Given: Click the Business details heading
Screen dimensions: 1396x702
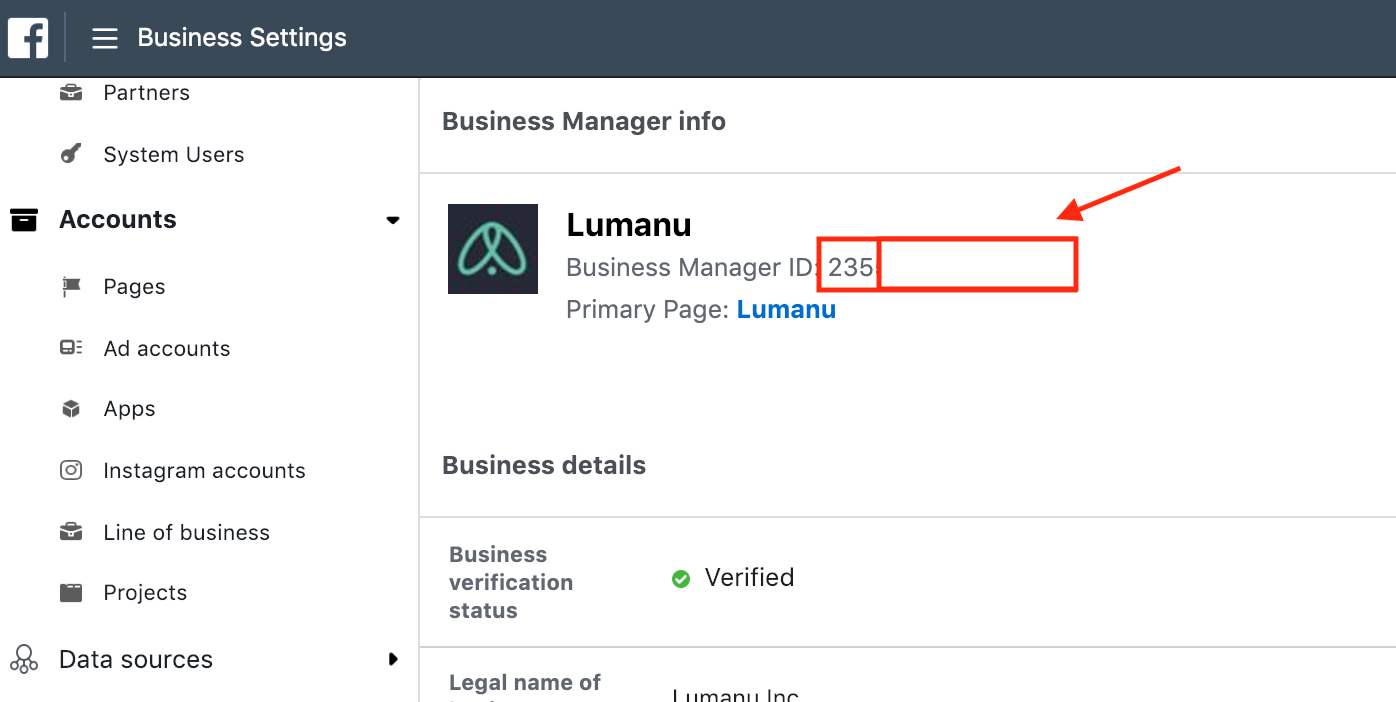Looking at the screenshot, I should (x=544, y=465).
